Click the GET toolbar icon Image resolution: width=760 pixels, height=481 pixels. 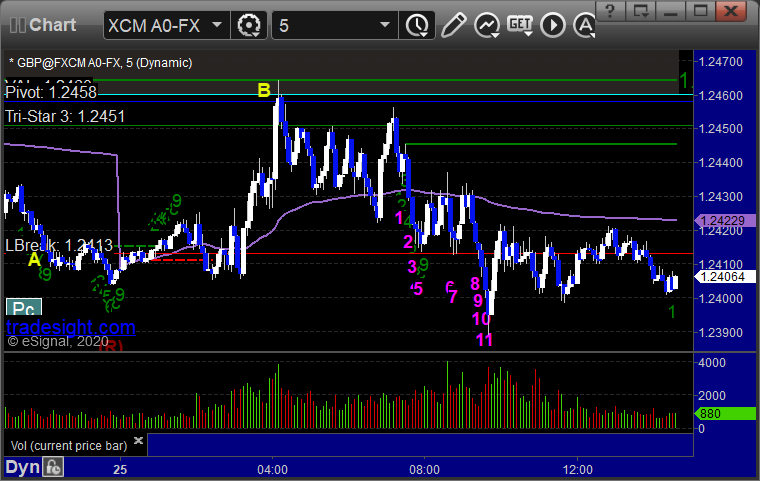(x=520, y=24)
